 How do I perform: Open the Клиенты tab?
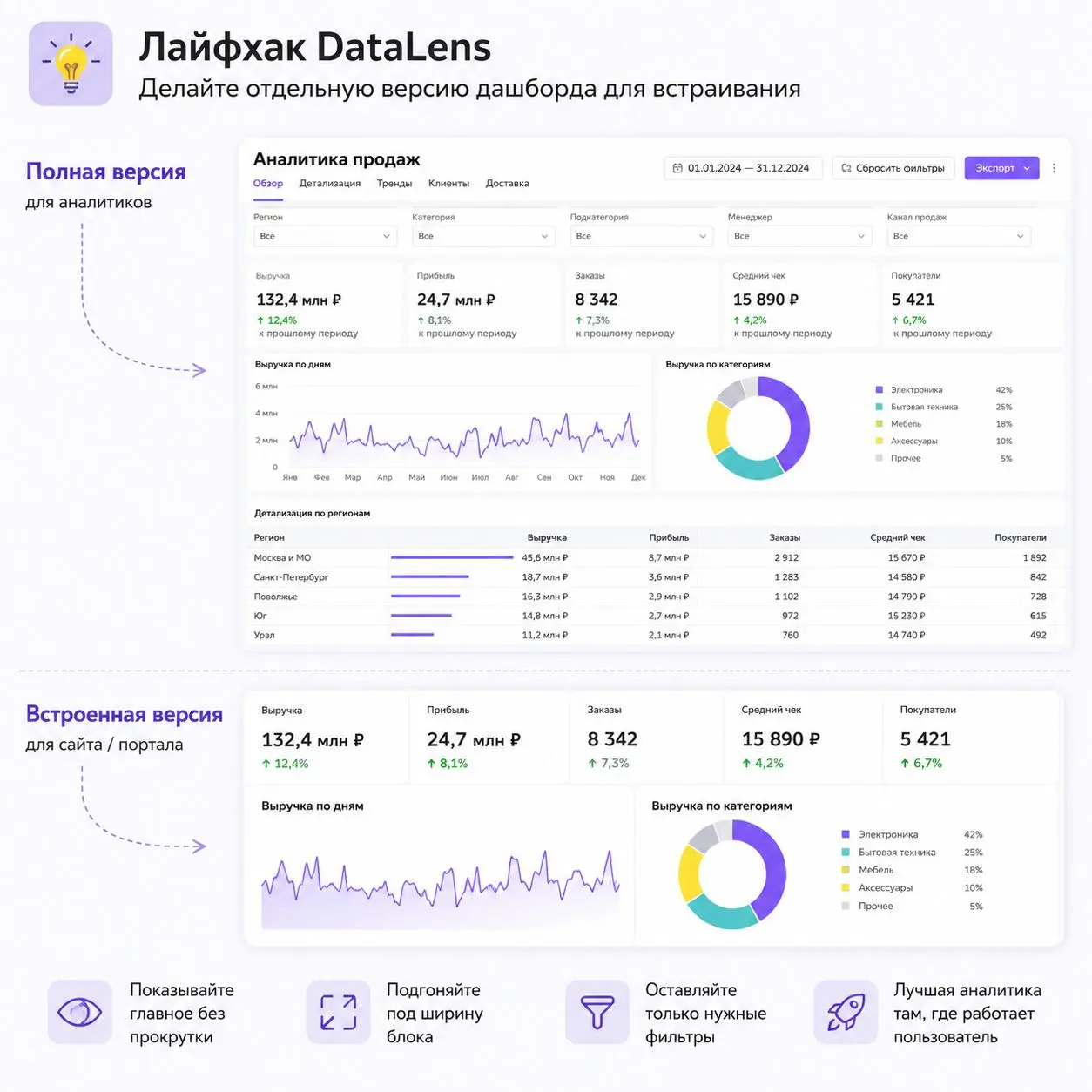pyautogui.click(x=448, y=184)
